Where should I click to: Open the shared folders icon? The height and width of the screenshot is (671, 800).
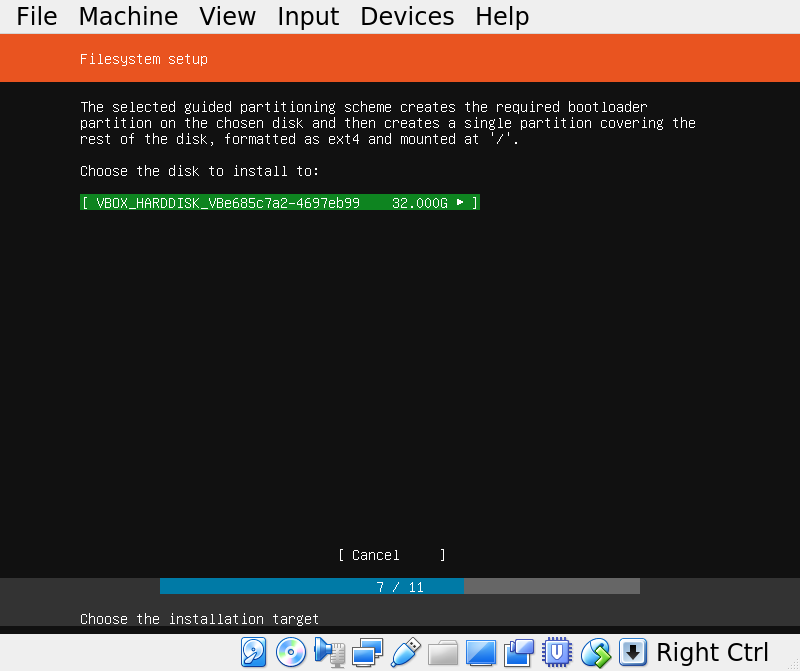[x=443, y=653]
